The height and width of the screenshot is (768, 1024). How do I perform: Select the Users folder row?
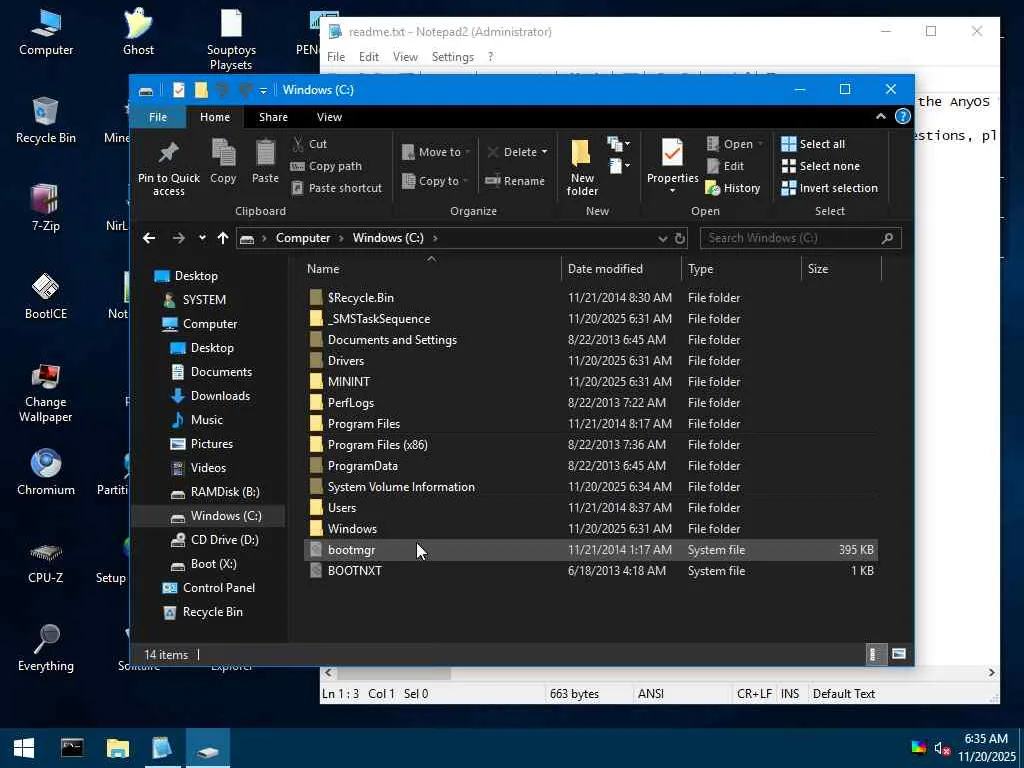click(x=591, y=508)
